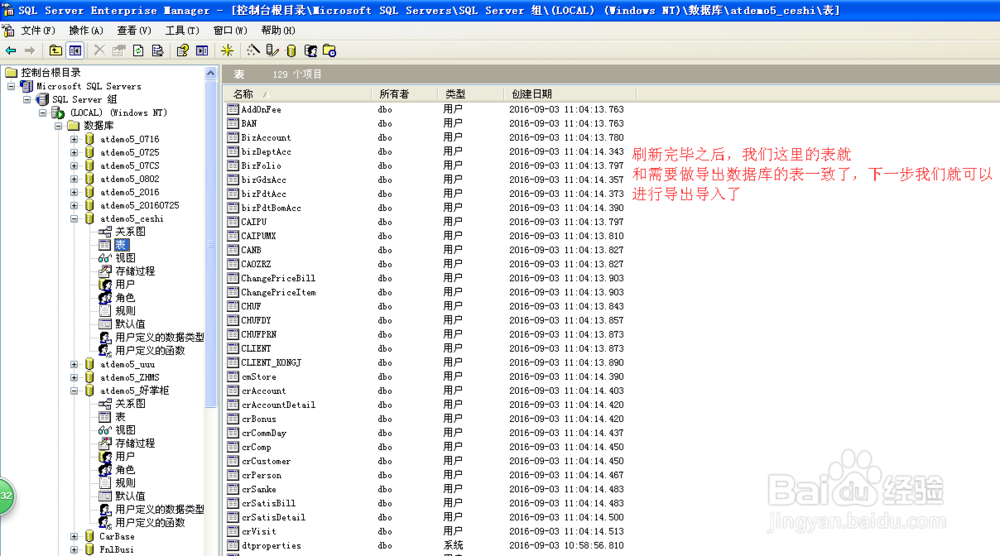Open the Properties toolbar icon

click(x=119, y=50)
